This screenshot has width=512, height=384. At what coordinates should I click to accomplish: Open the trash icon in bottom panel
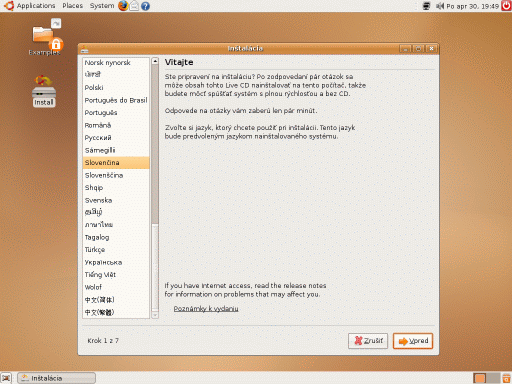[506, 378]
